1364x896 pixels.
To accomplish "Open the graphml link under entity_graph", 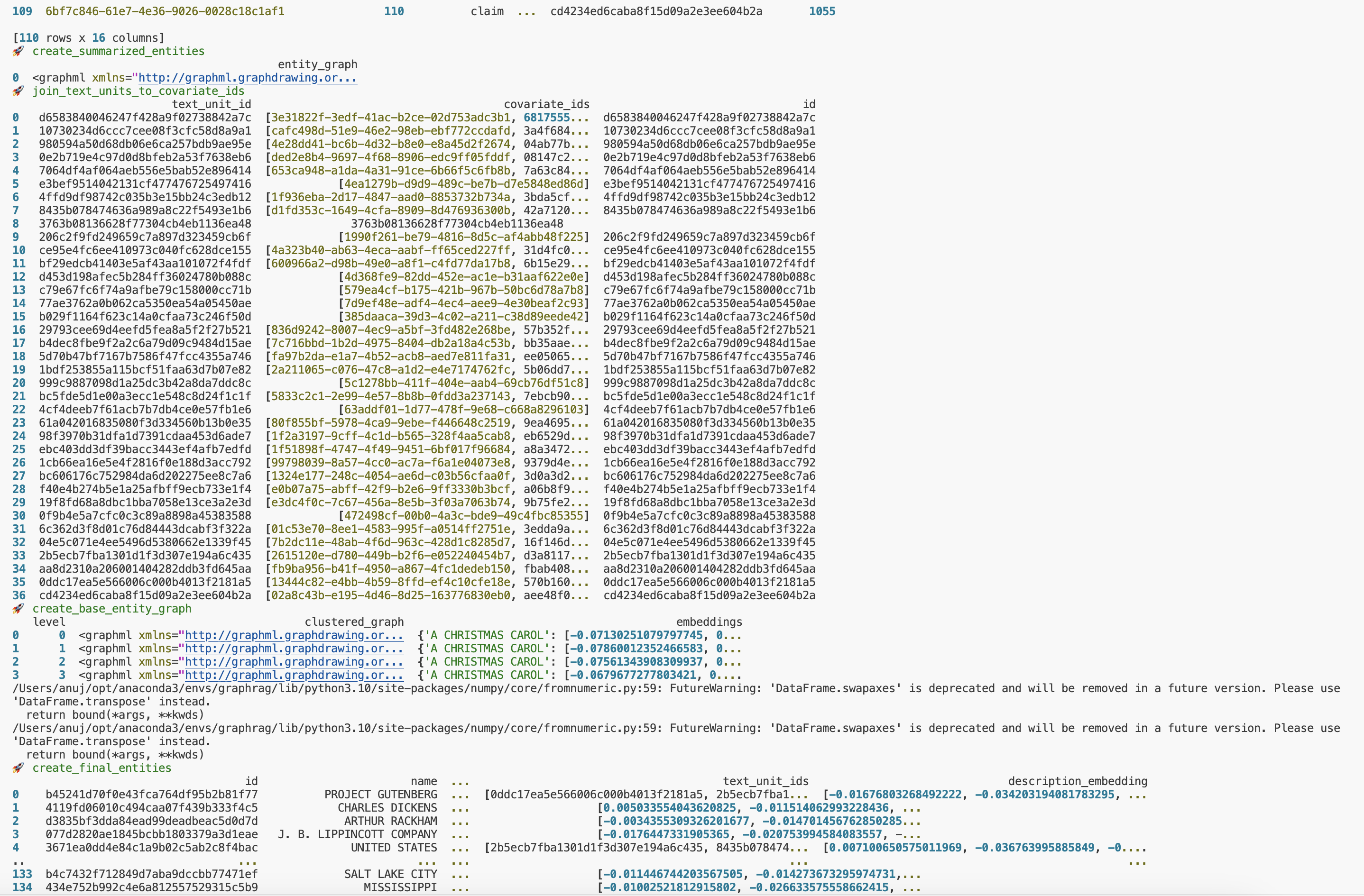I will click(x=248, y=78).
